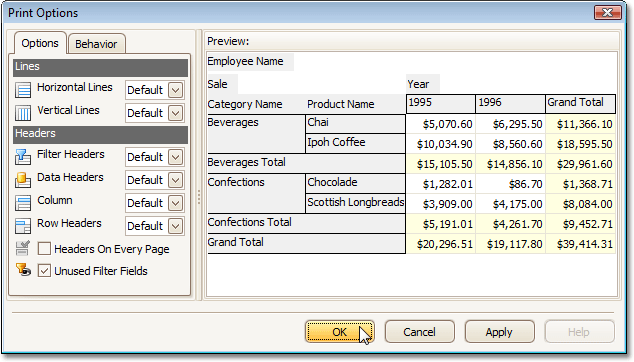
Task: Click the Headers section header
Action: point(100,134)
